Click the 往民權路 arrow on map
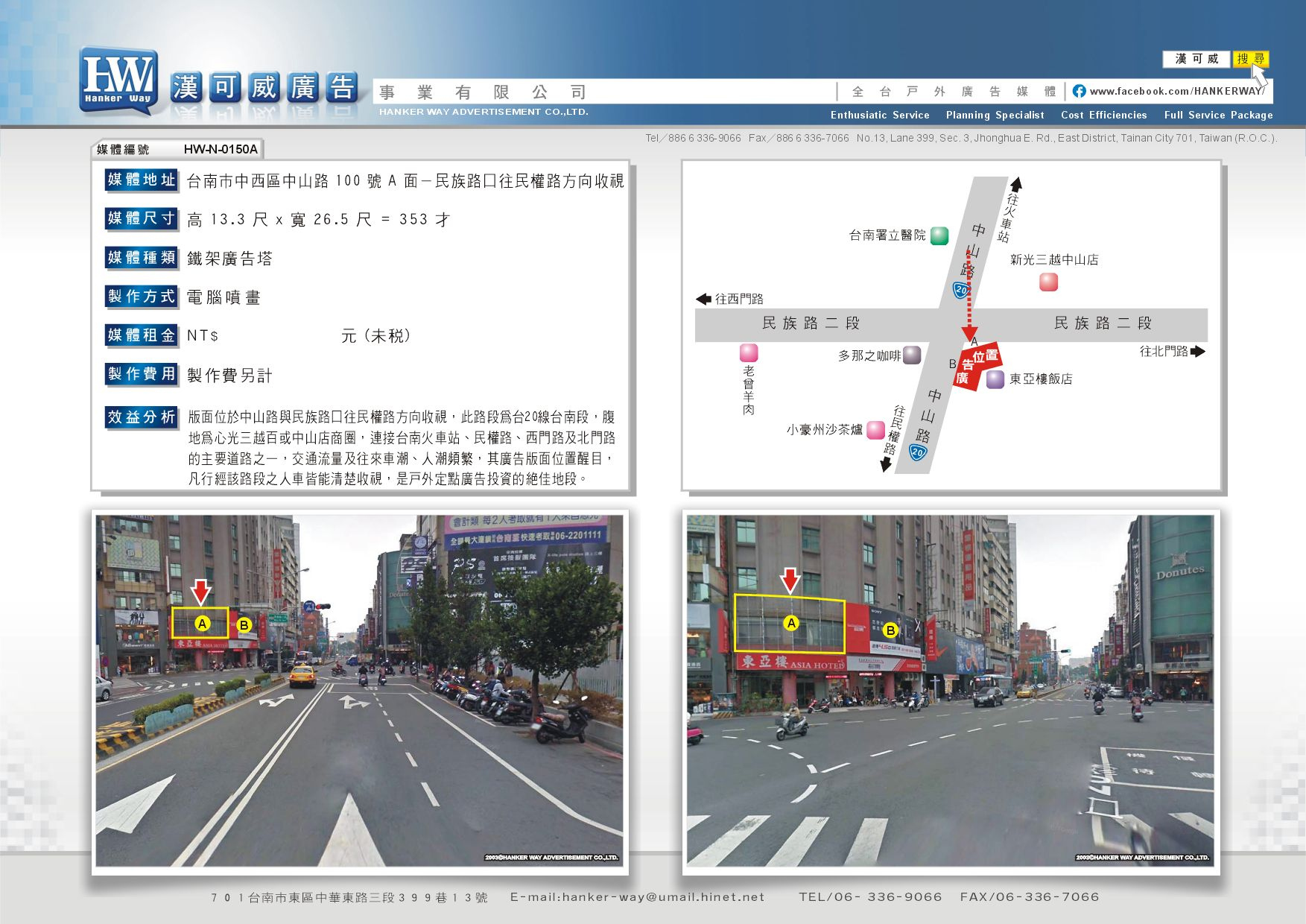Image resolution: width=1306 pixels, height=924 pixels. click(886, 464)
